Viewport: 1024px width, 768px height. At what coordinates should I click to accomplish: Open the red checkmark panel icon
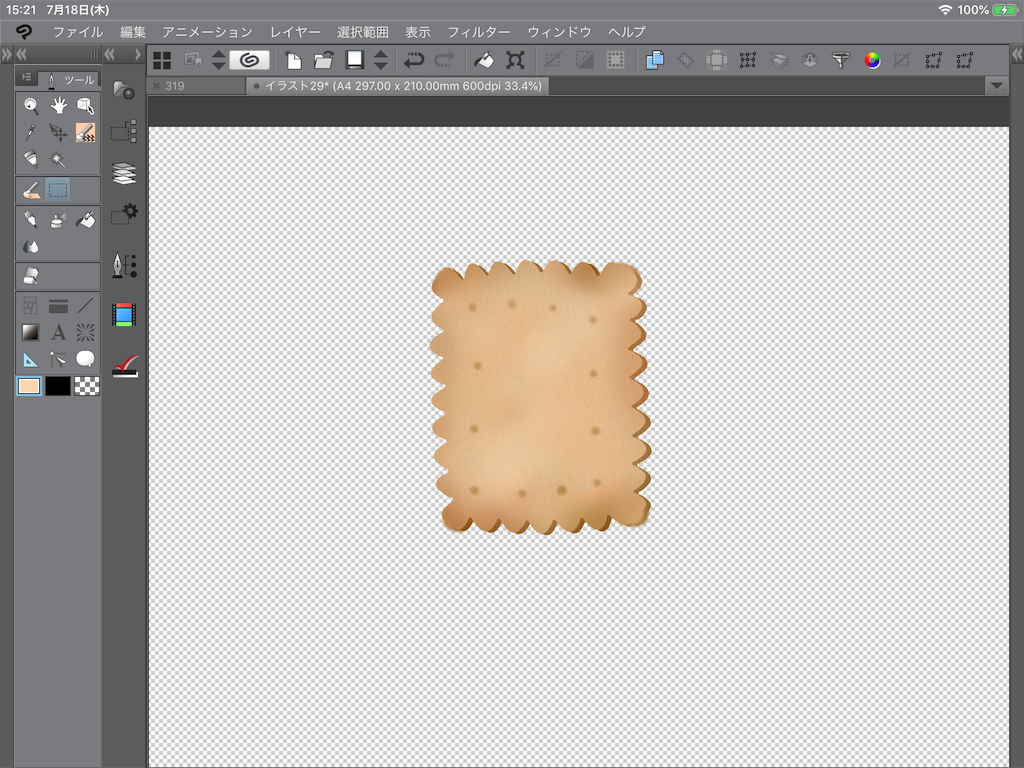point(125,366)
